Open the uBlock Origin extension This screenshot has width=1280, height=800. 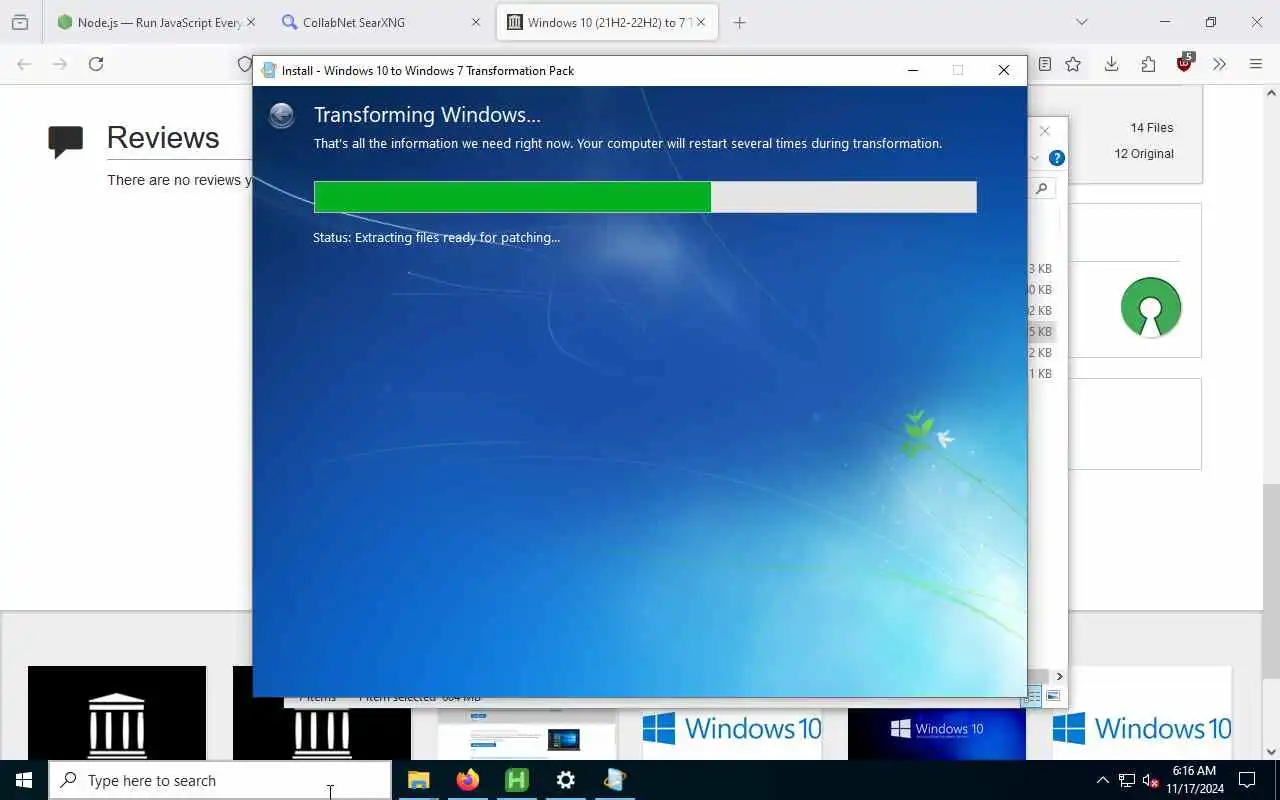pos(1185,63)
